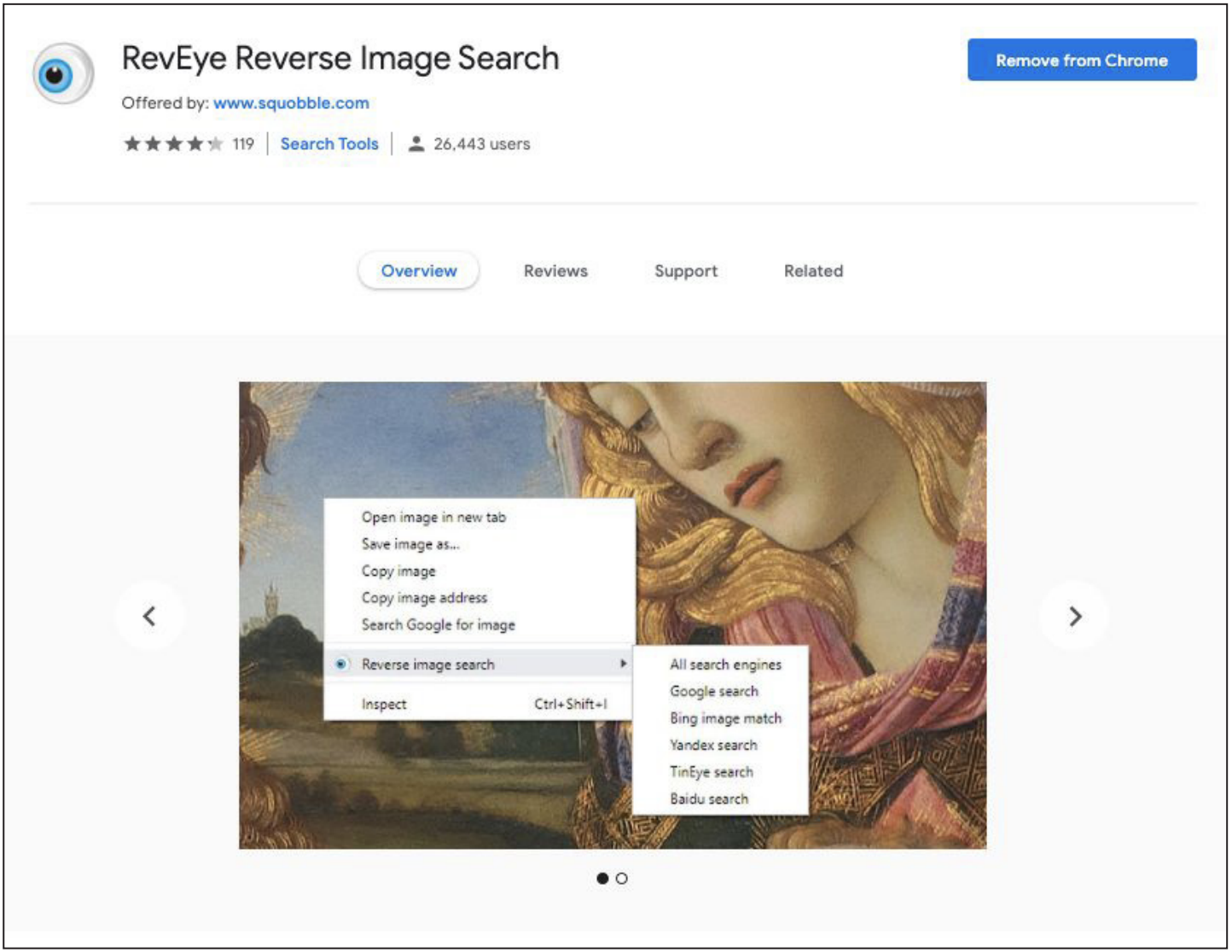Advance to next screenshot with right arrow
The width and height of the screenshot is (1232, 952).
pos(1074,616)
